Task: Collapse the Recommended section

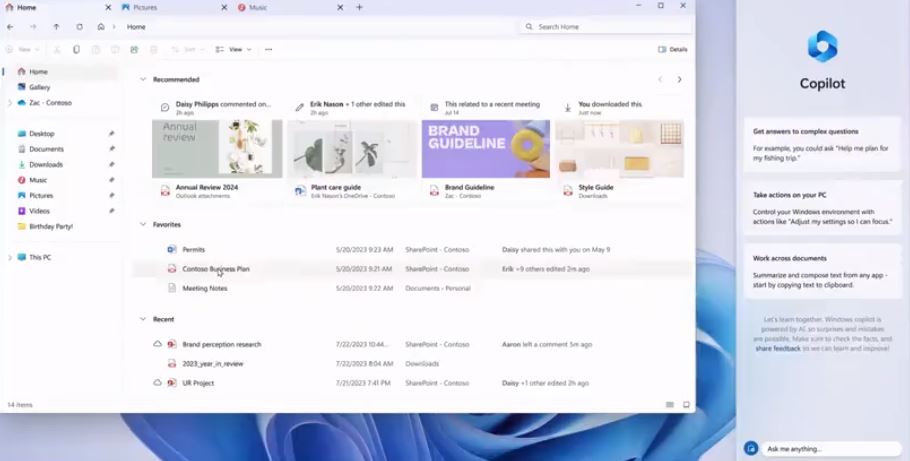Action: coord(143,80)
